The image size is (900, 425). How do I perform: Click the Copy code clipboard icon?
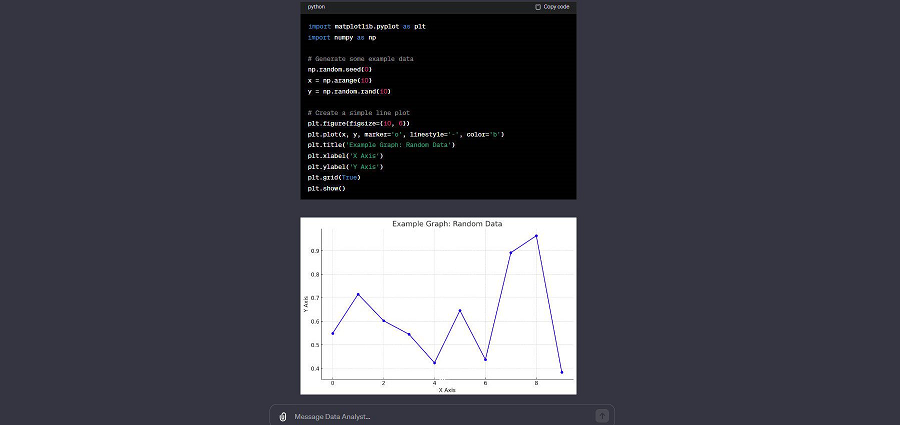(538, 7)
